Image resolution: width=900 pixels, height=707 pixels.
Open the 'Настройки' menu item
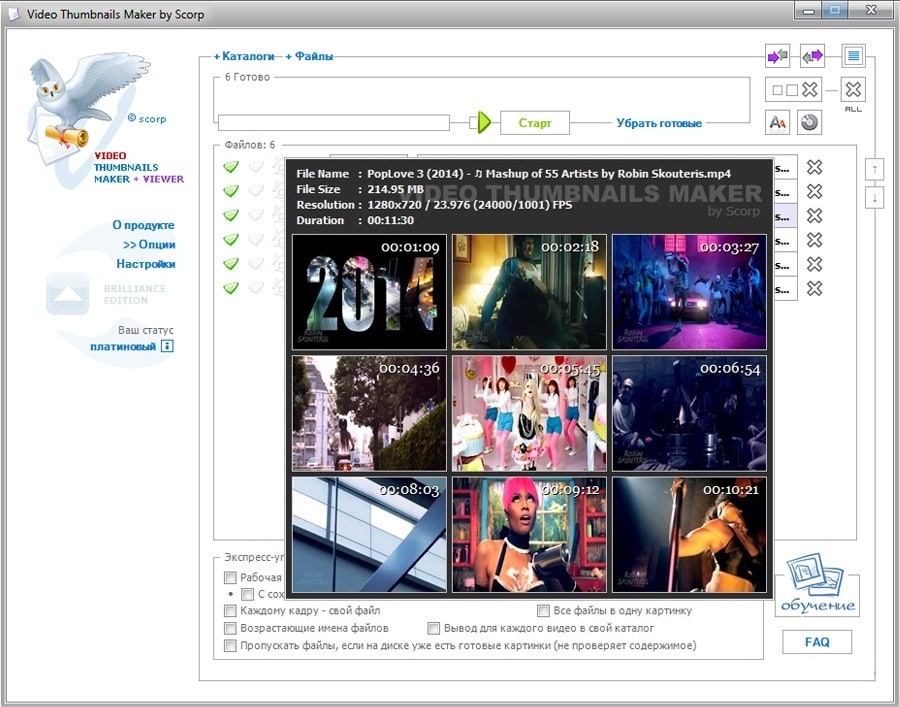point(145,264)
